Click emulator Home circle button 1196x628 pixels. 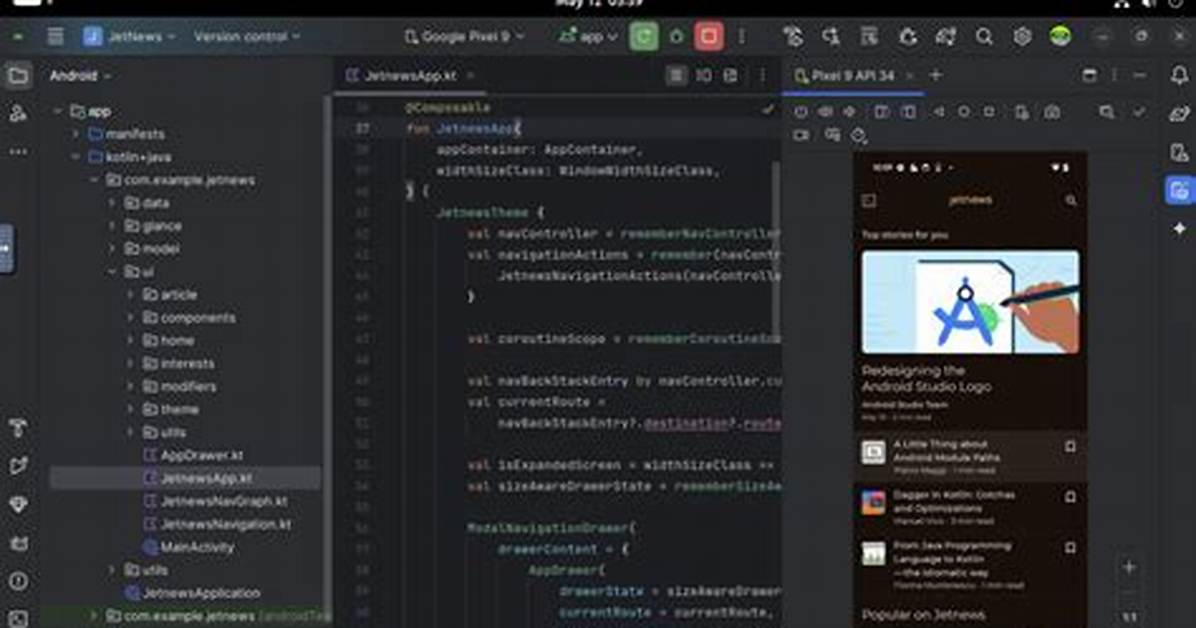[x=964, y=111]
